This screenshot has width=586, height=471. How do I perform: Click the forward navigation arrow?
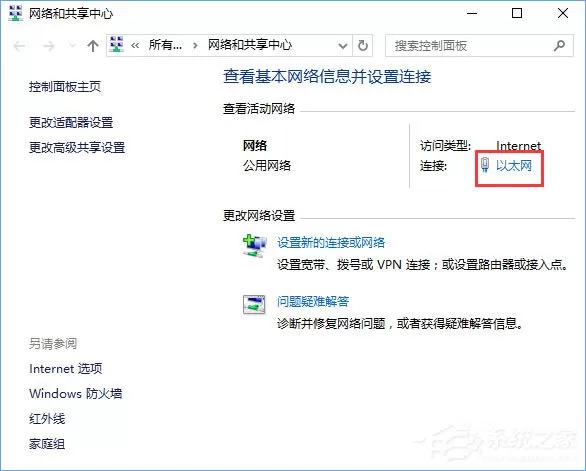49,46
